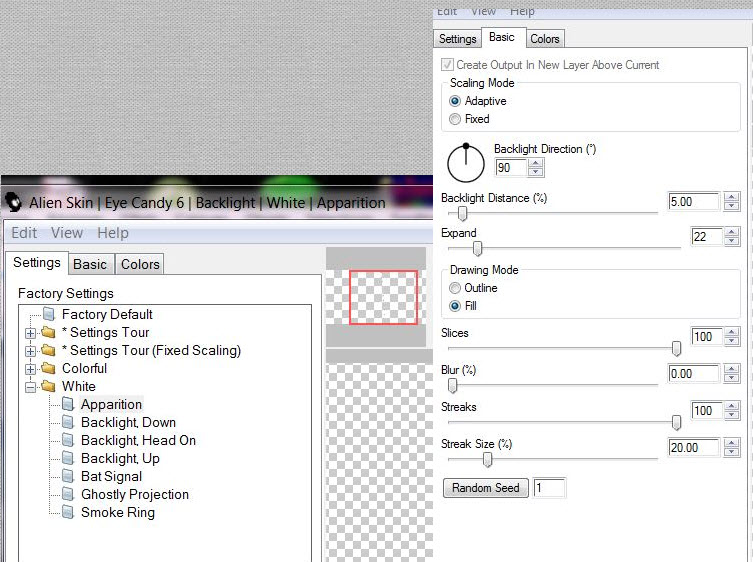Open the Edit menu in Backlight window
This screenshot has height=562, width=753.
point(24,233)
